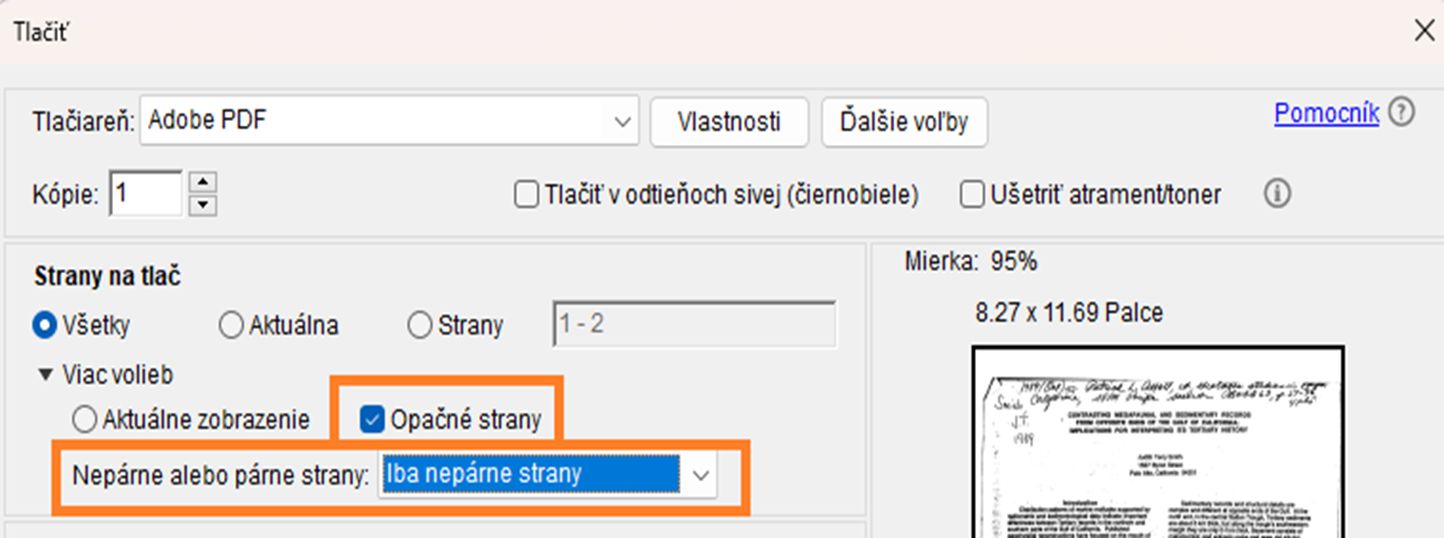This screenshot has height=538, width=1444.
Task: Close the Tlačiť dialog
Action: click(1424, 31)
